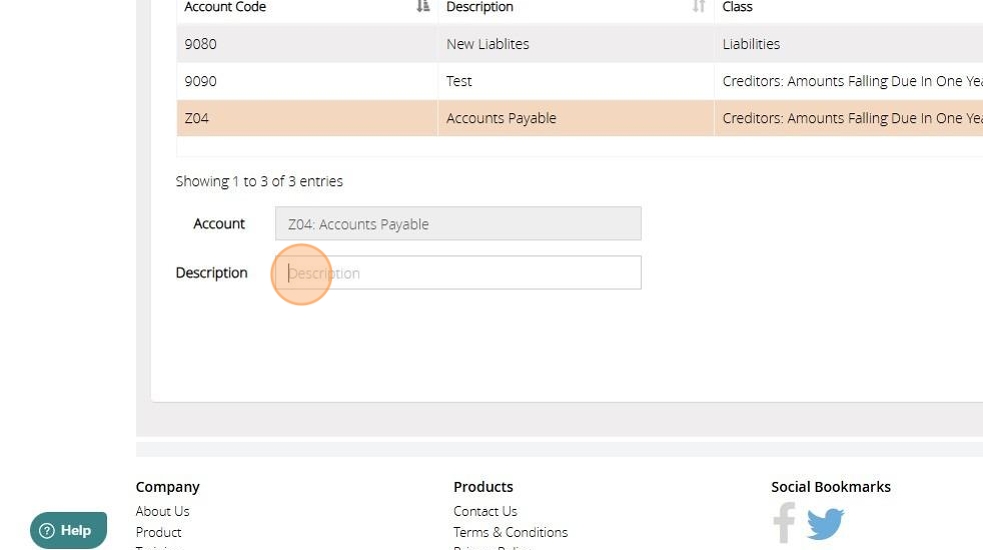
Task: Open the Facebook social bookmark icon
Action: tap(785, 523)
